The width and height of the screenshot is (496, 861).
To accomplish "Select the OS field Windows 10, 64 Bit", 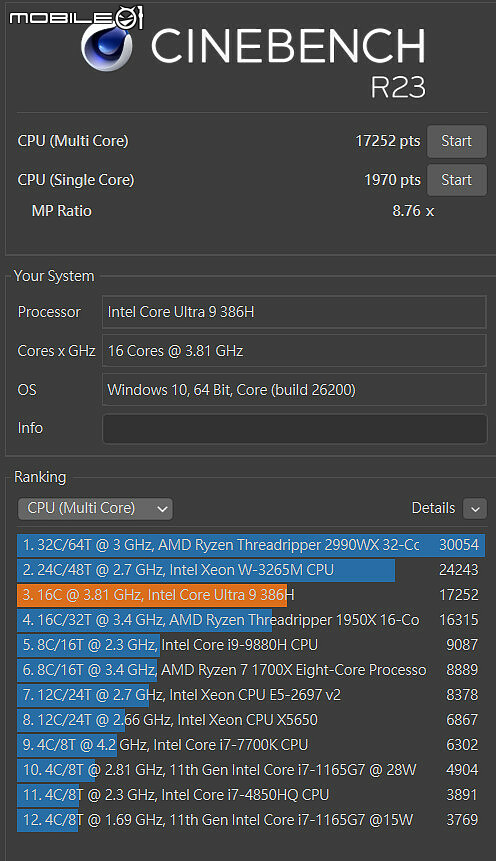I will pos(294,390).
